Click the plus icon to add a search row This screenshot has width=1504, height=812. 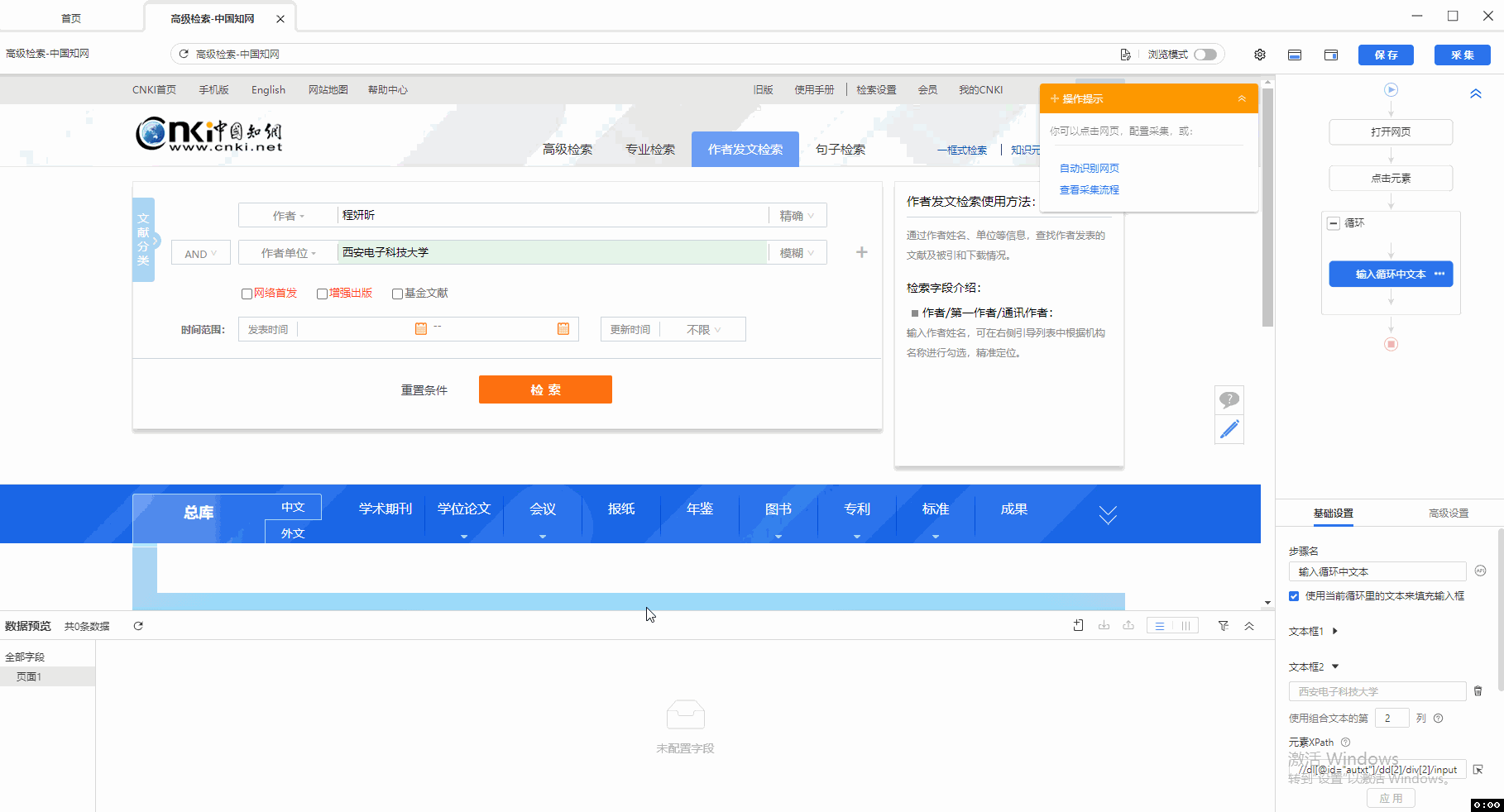coord(861,252)
